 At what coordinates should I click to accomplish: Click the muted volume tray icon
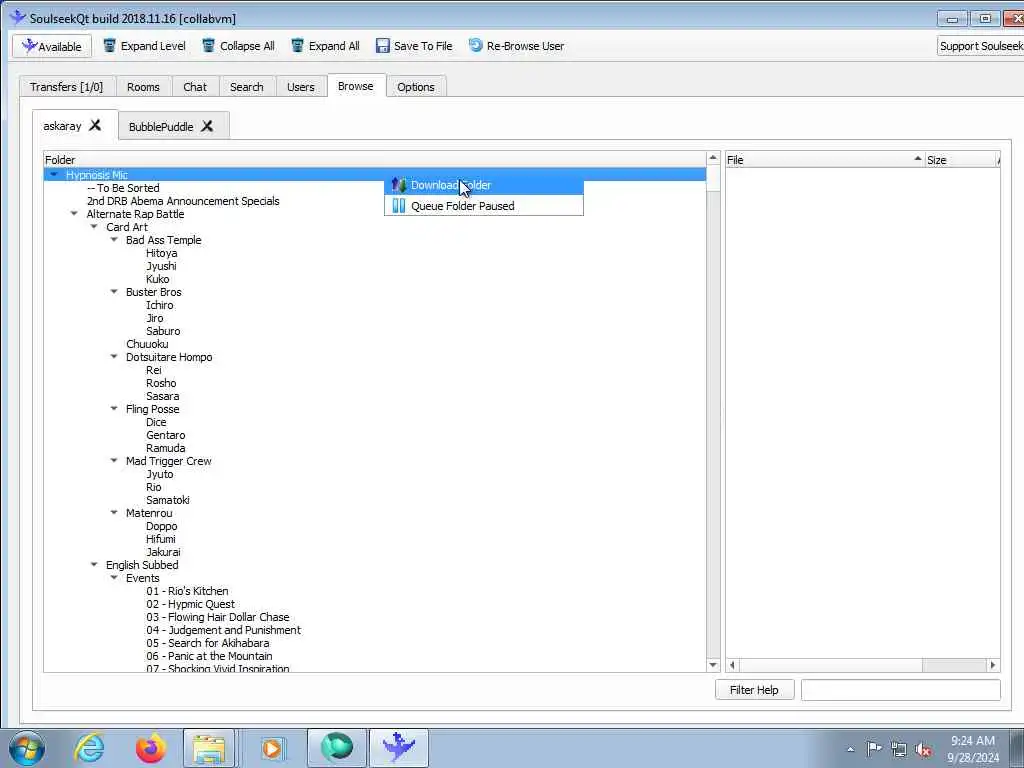coord(923,750)
